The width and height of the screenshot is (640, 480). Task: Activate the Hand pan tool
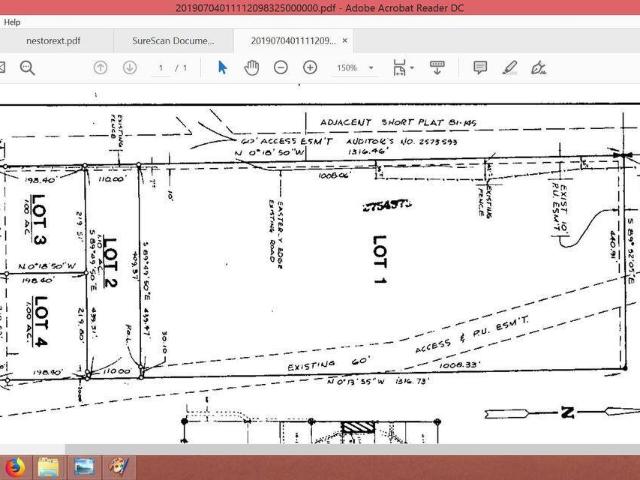point(252,68)
